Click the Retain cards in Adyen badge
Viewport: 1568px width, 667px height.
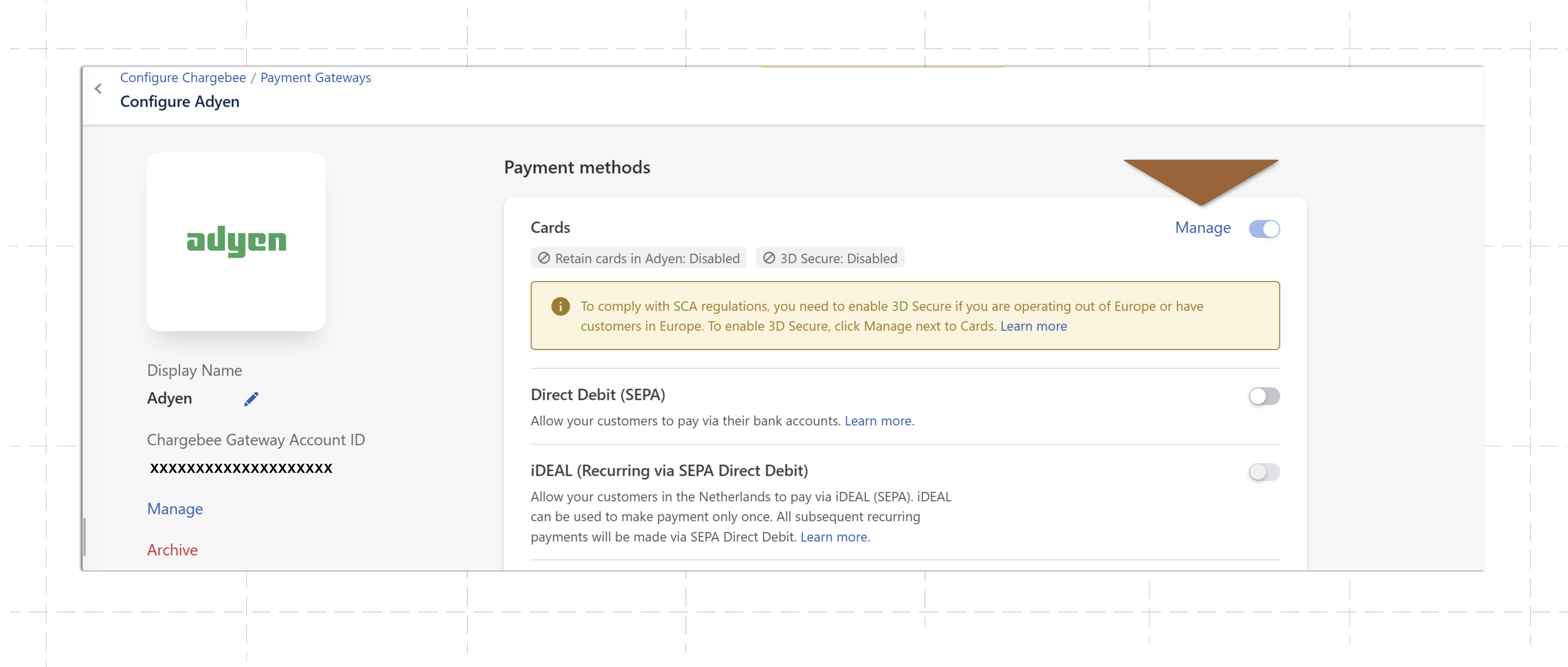click(x=638, y=258)
